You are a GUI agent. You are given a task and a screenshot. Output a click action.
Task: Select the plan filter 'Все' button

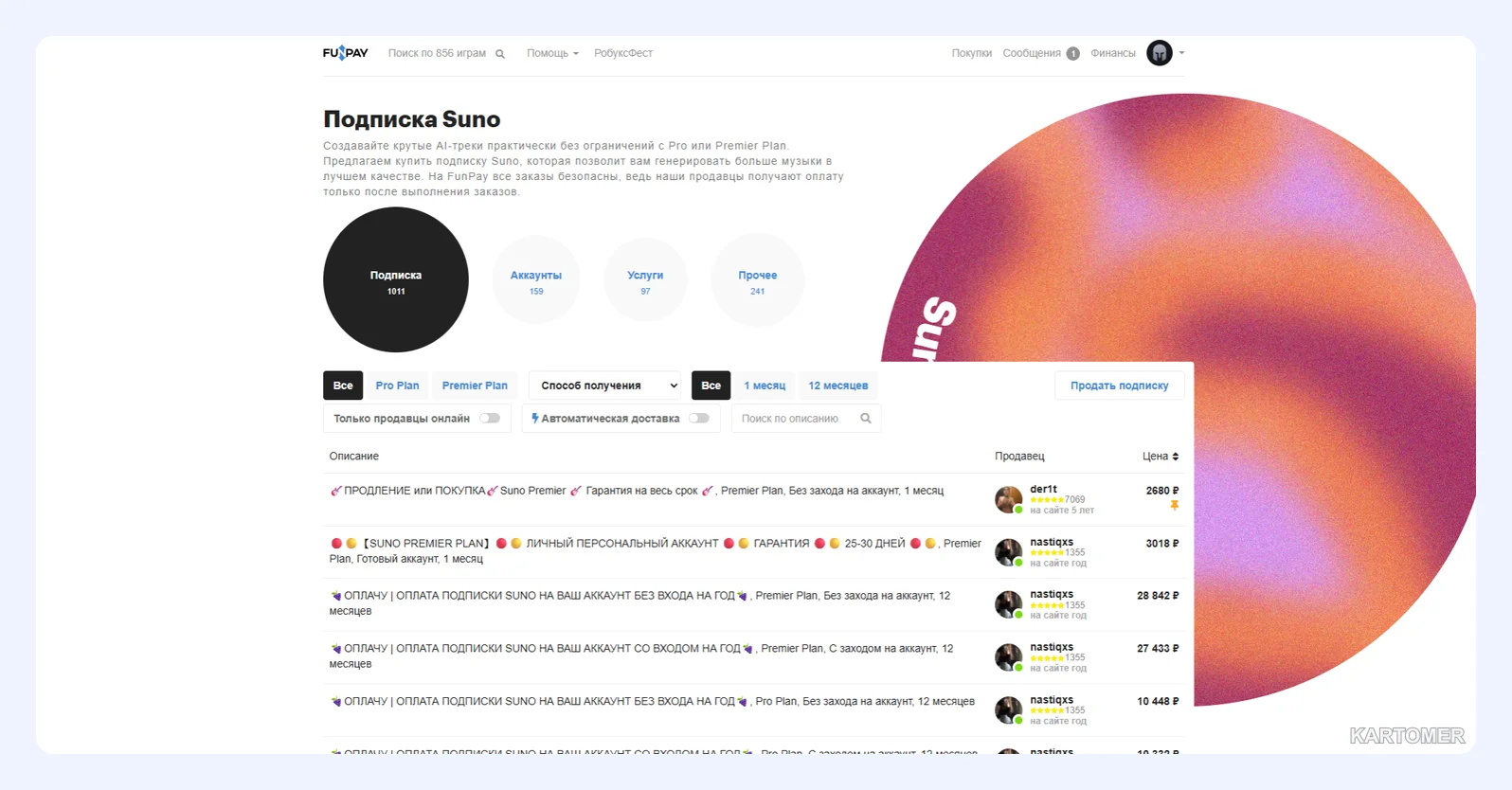[x=343, y=386]
